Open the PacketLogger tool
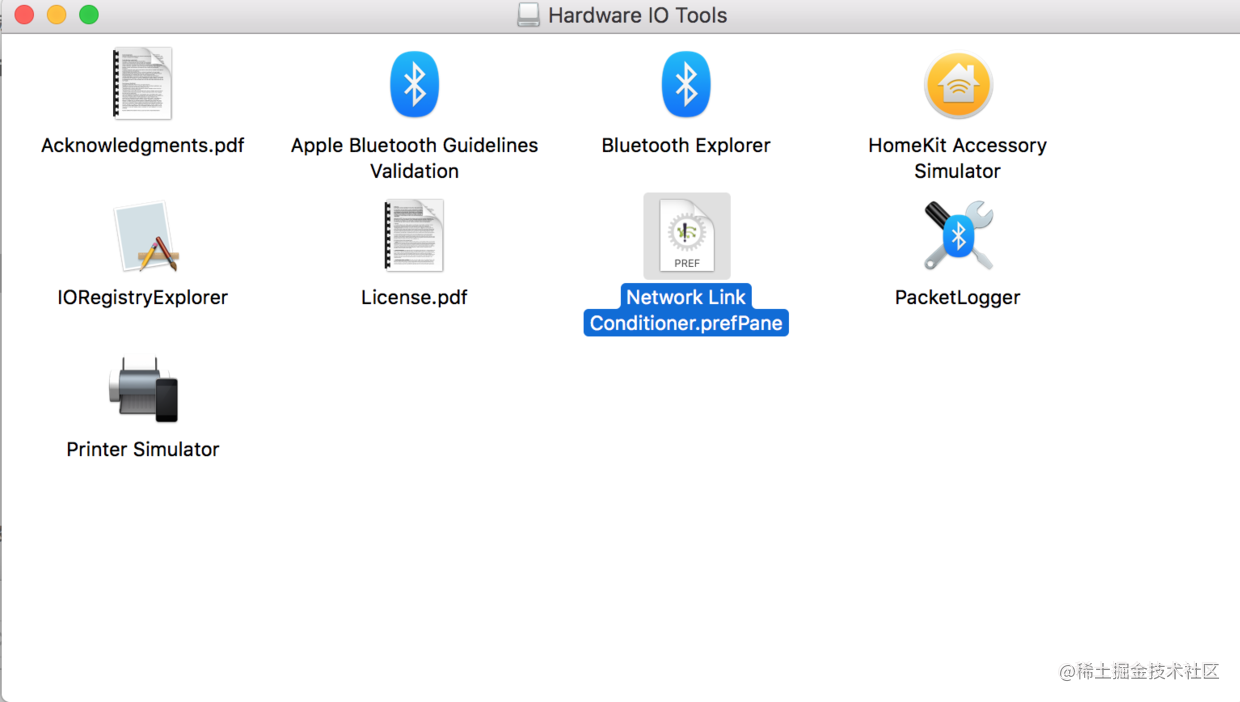Screen dimensions: 1240x702 click(x=957, y=236)
